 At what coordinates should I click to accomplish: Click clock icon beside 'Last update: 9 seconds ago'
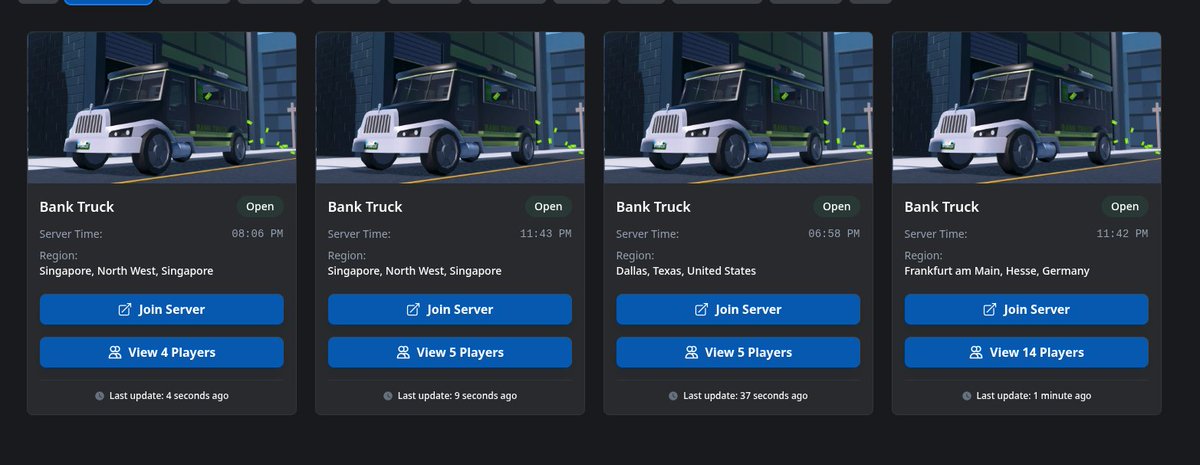387,396
